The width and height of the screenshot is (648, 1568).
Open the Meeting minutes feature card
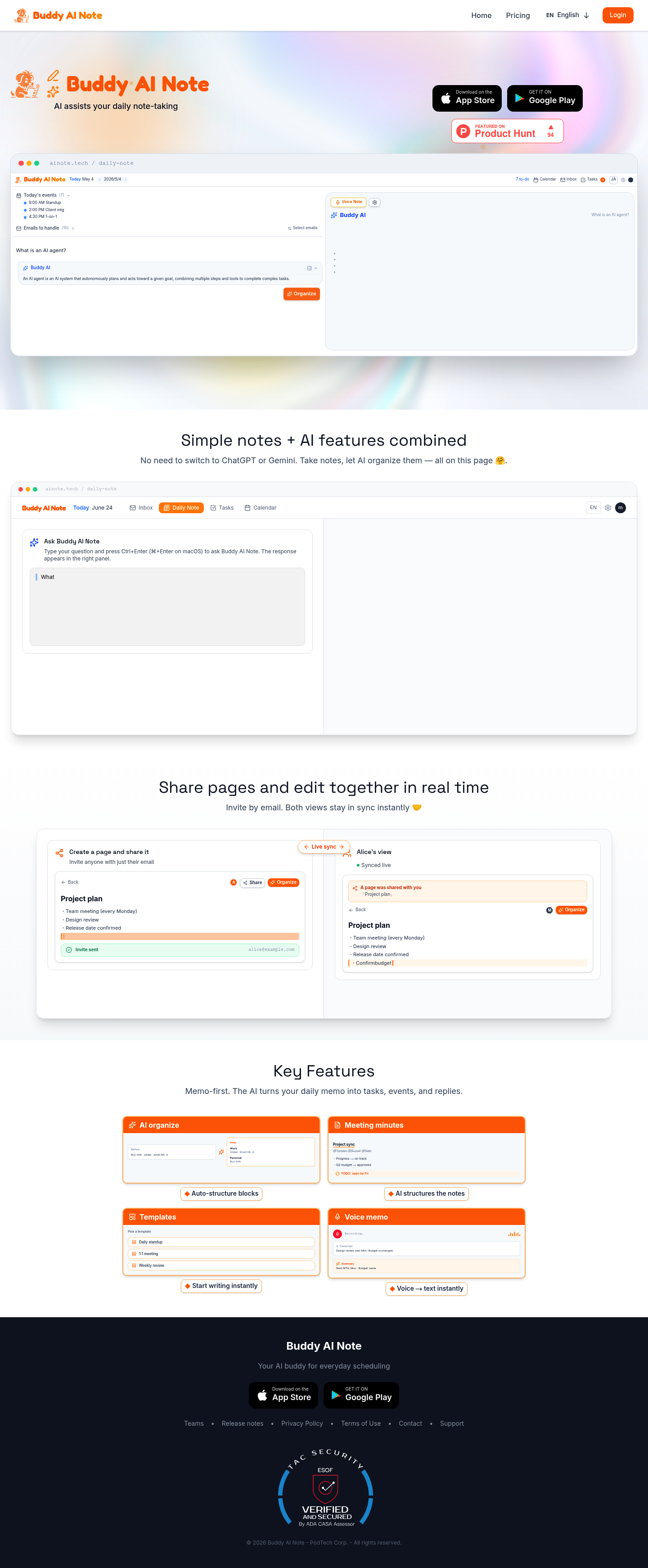click(427, 1149)
